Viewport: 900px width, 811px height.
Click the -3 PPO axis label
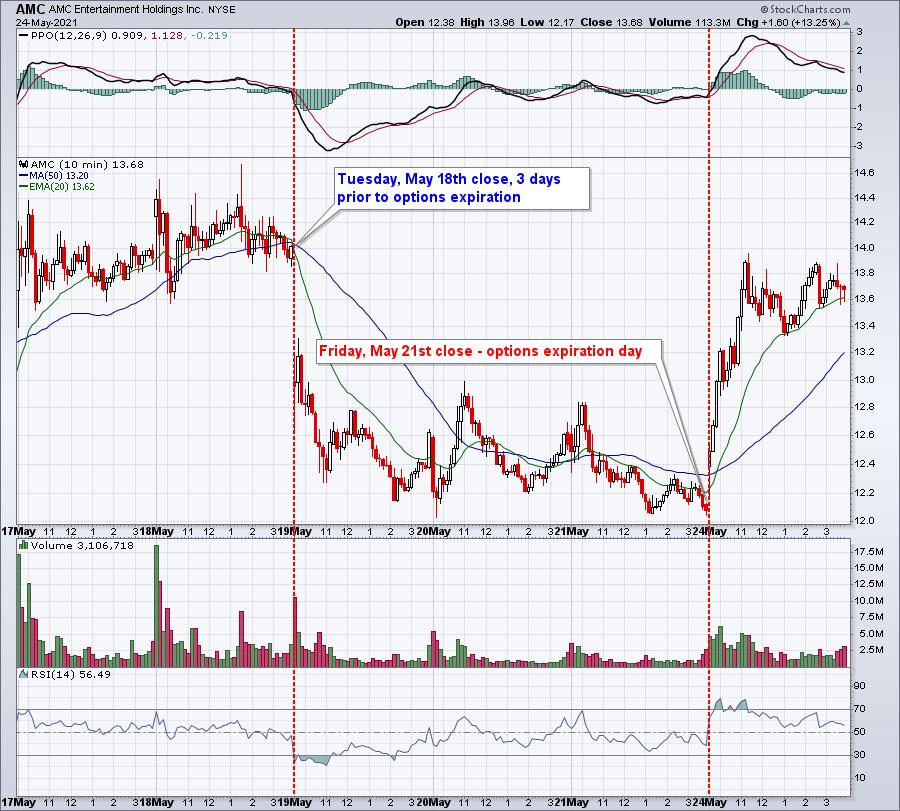coord(858,146)
